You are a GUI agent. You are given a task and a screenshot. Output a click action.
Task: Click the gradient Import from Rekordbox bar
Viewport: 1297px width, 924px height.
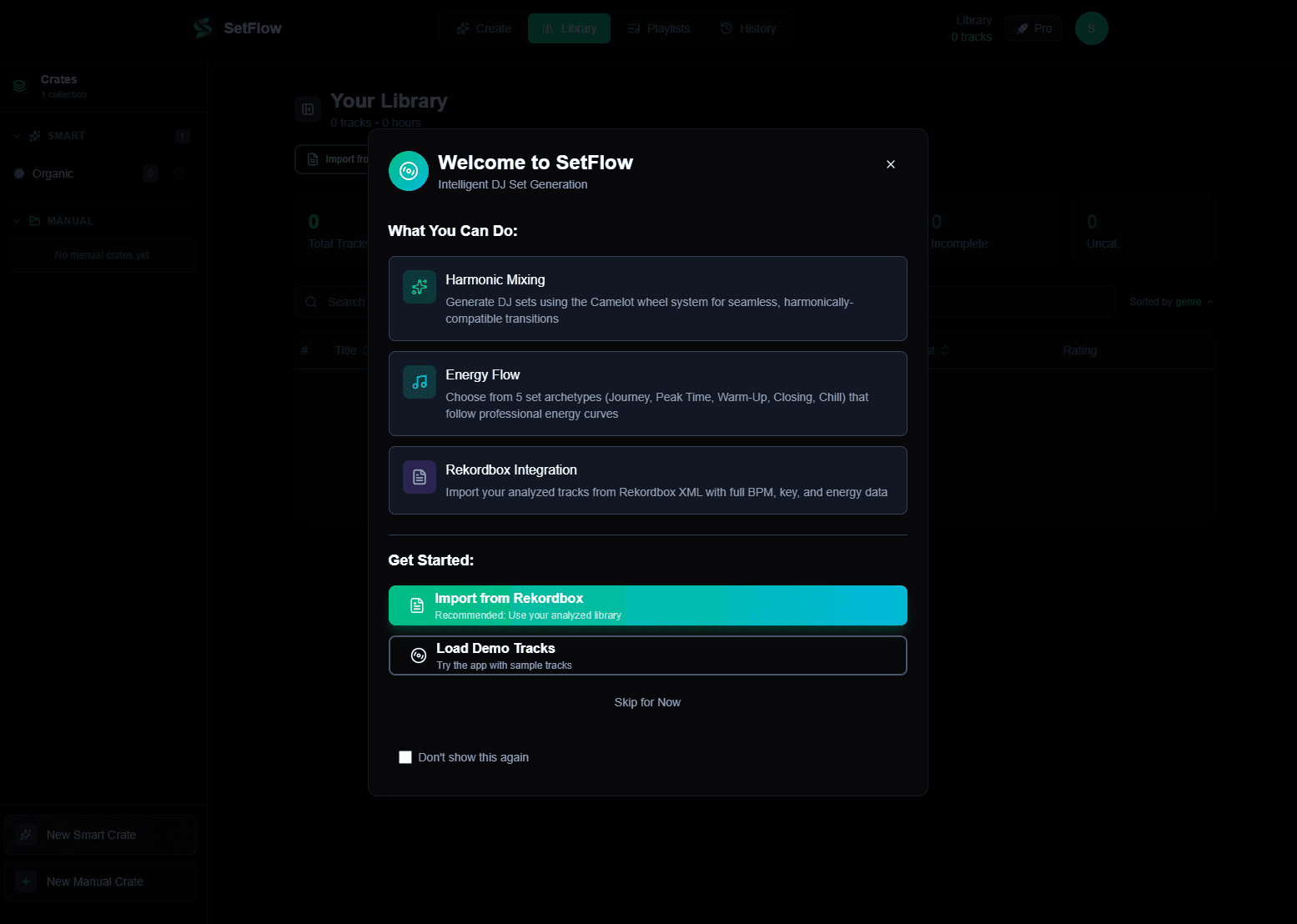coord(647,605)
